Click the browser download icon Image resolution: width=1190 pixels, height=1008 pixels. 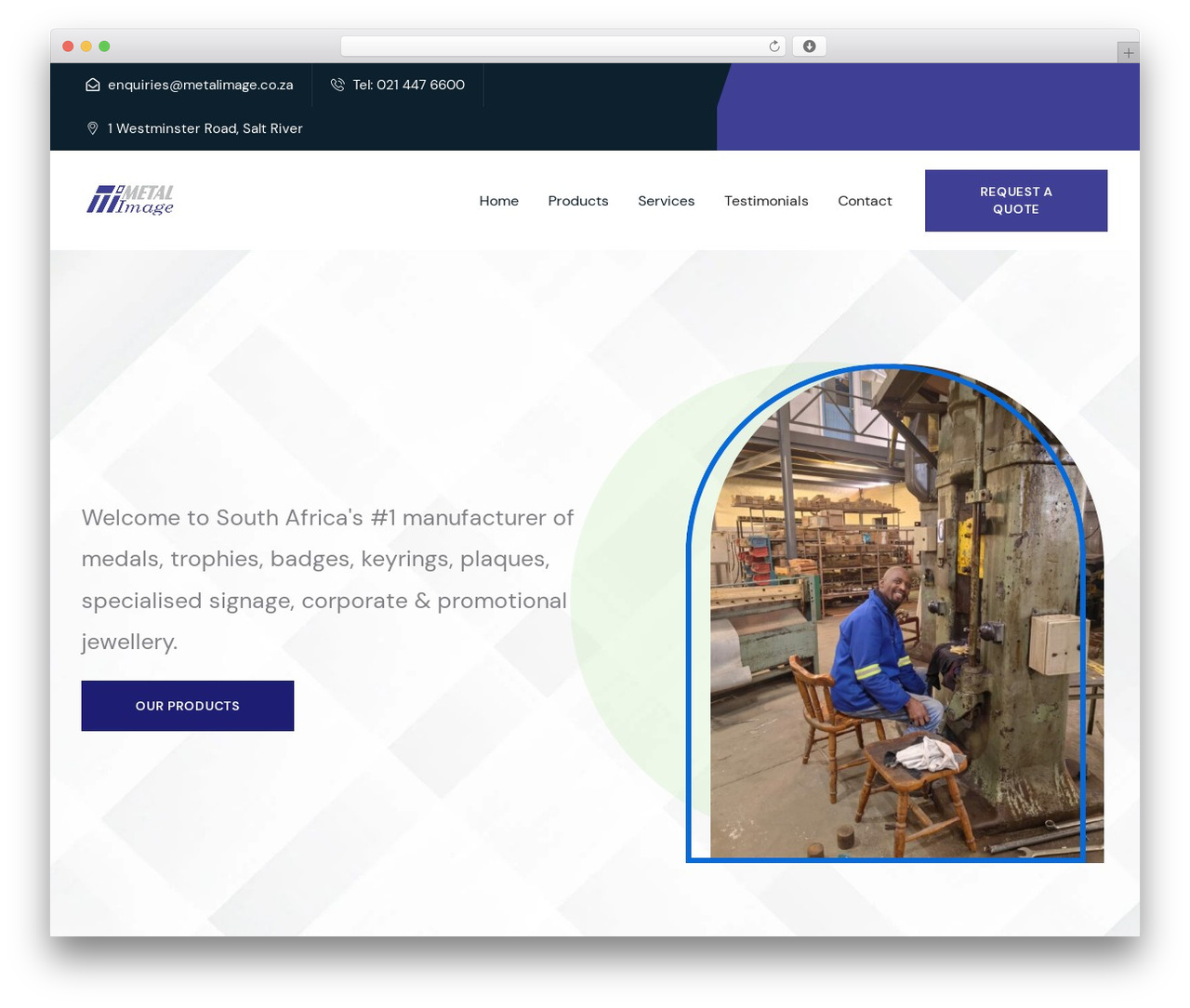[810, 46]
